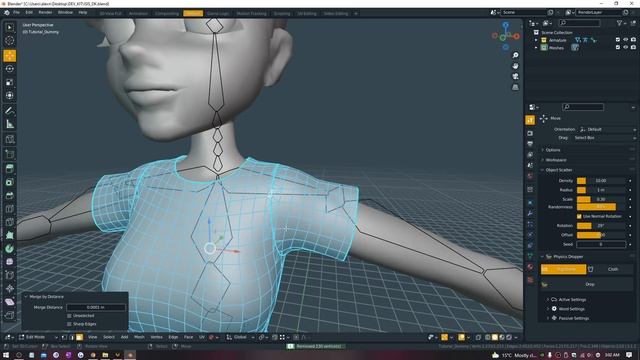Open the Orientation Default dropdown
Image resolution: width=640 pixels, height=360 pixels.
coord(607,129)
